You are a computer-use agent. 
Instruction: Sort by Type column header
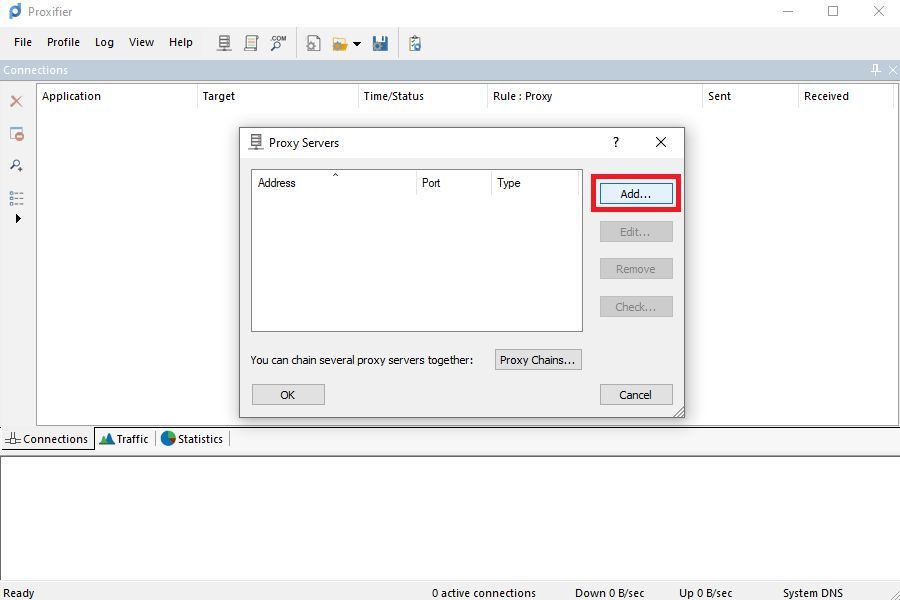(x=535, y=183)
